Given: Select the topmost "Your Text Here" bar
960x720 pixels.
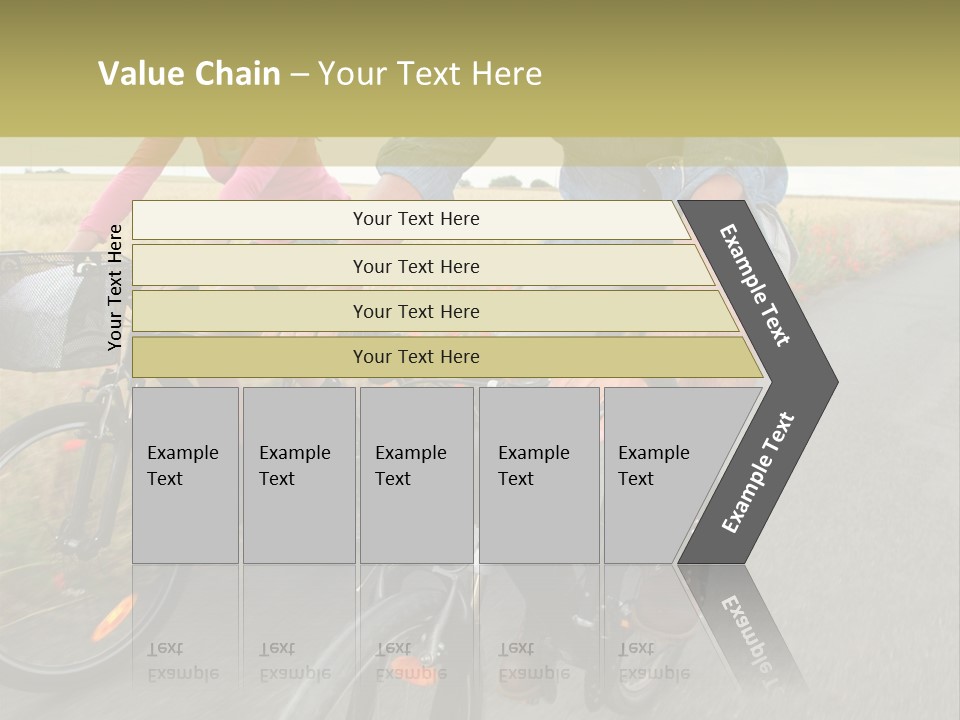Looking at the screenshot, I should tap(415, 219).
